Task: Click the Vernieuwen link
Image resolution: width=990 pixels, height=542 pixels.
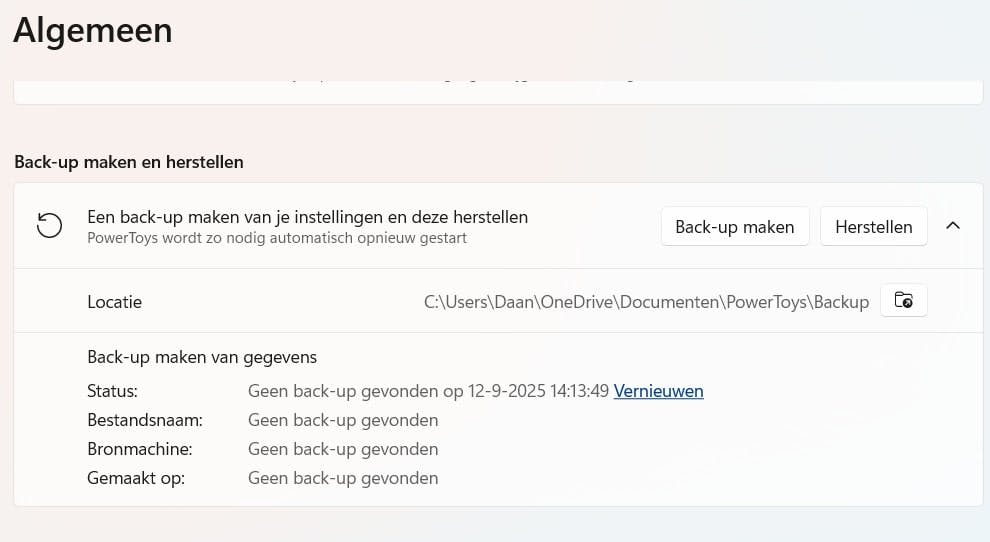Action: 658,391
